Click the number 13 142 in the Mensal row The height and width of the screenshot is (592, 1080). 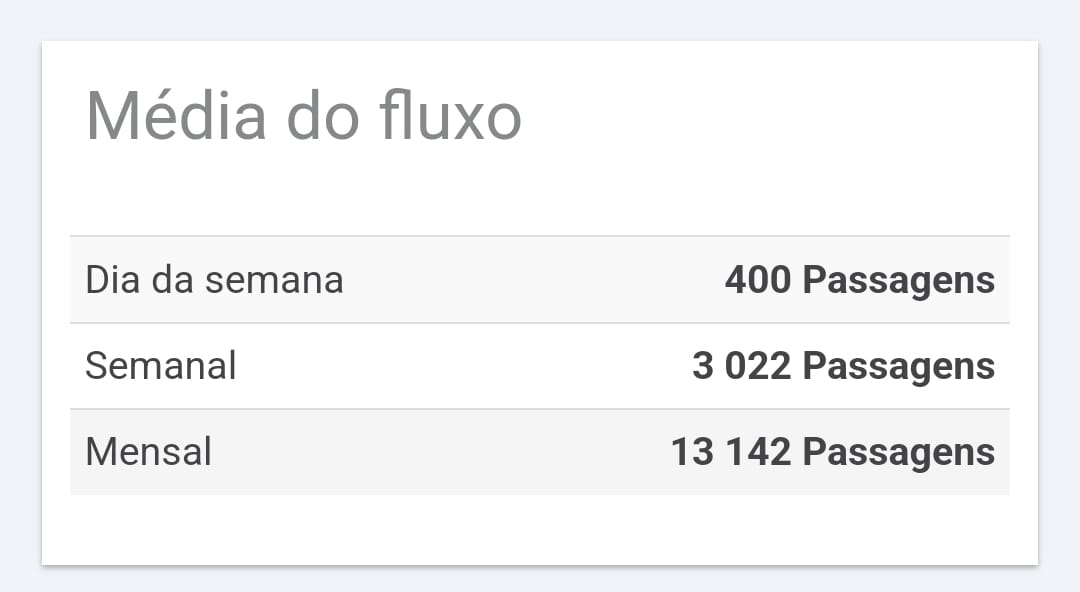731,451
